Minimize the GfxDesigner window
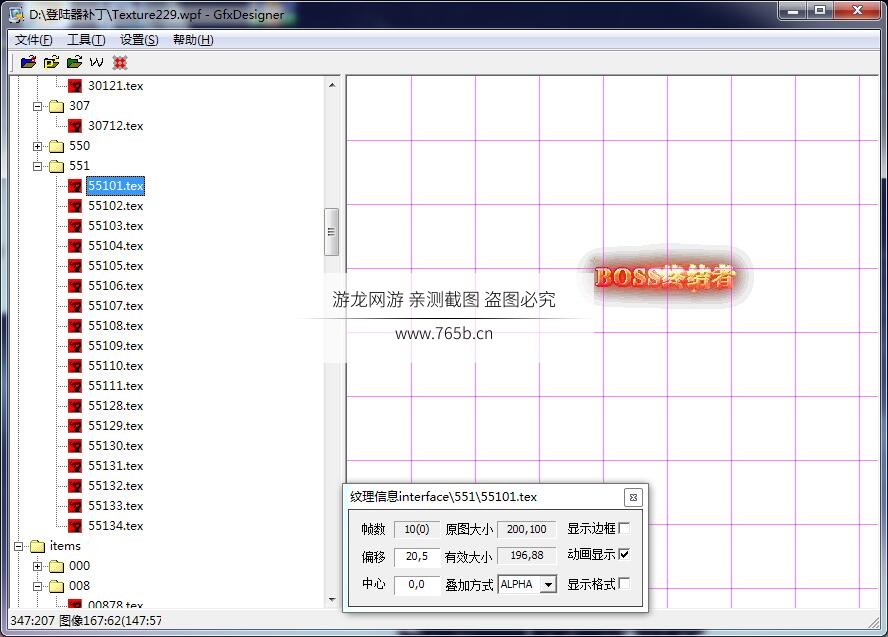Screen dimensions: 888x637 pyautogui.click(x=793, y=10)
